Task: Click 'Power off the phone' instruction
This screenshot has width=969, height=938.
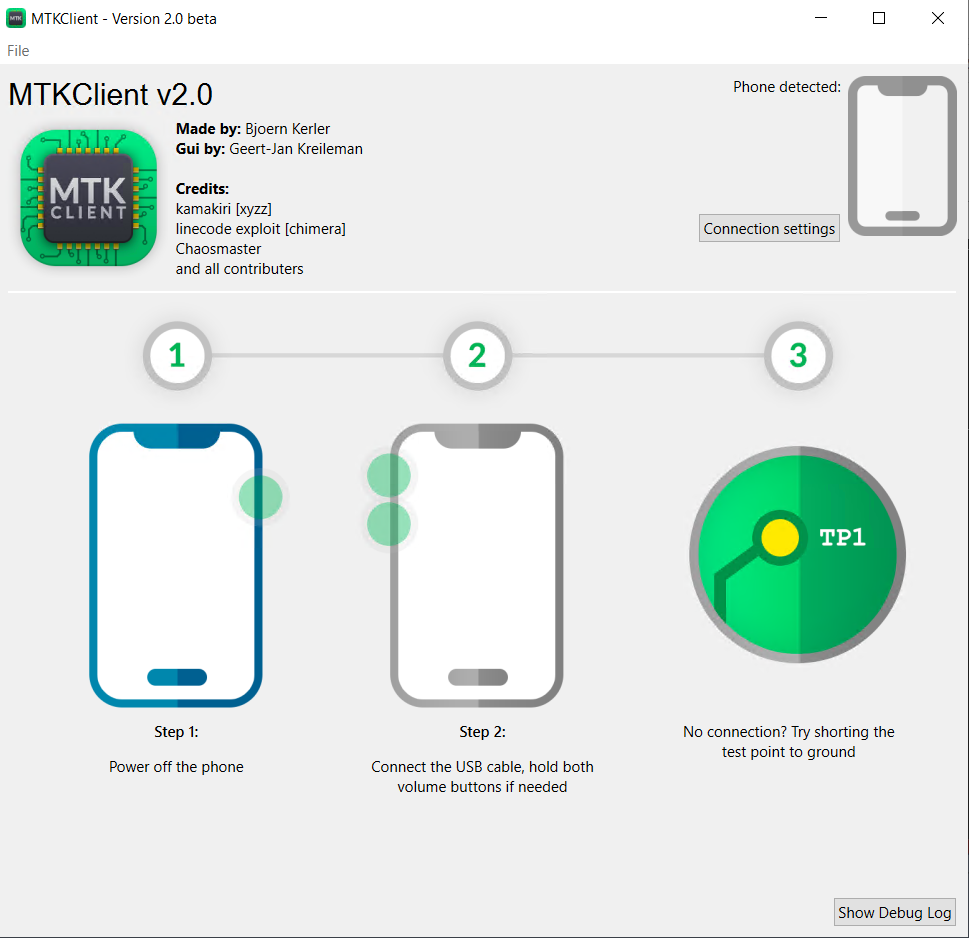Action: [x=176, y=767]
